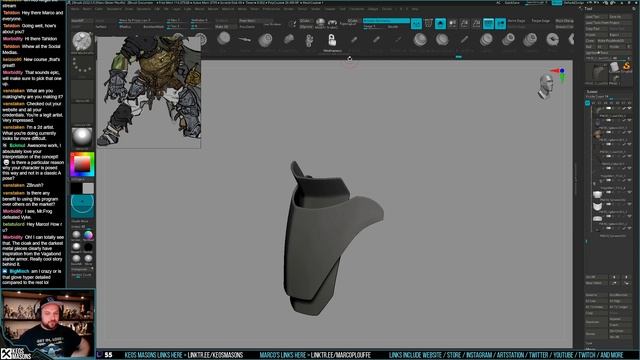This screenshot has width=640, height=360.
Task: Click the teal button right of floor grid
Action: tap(440, 24)
